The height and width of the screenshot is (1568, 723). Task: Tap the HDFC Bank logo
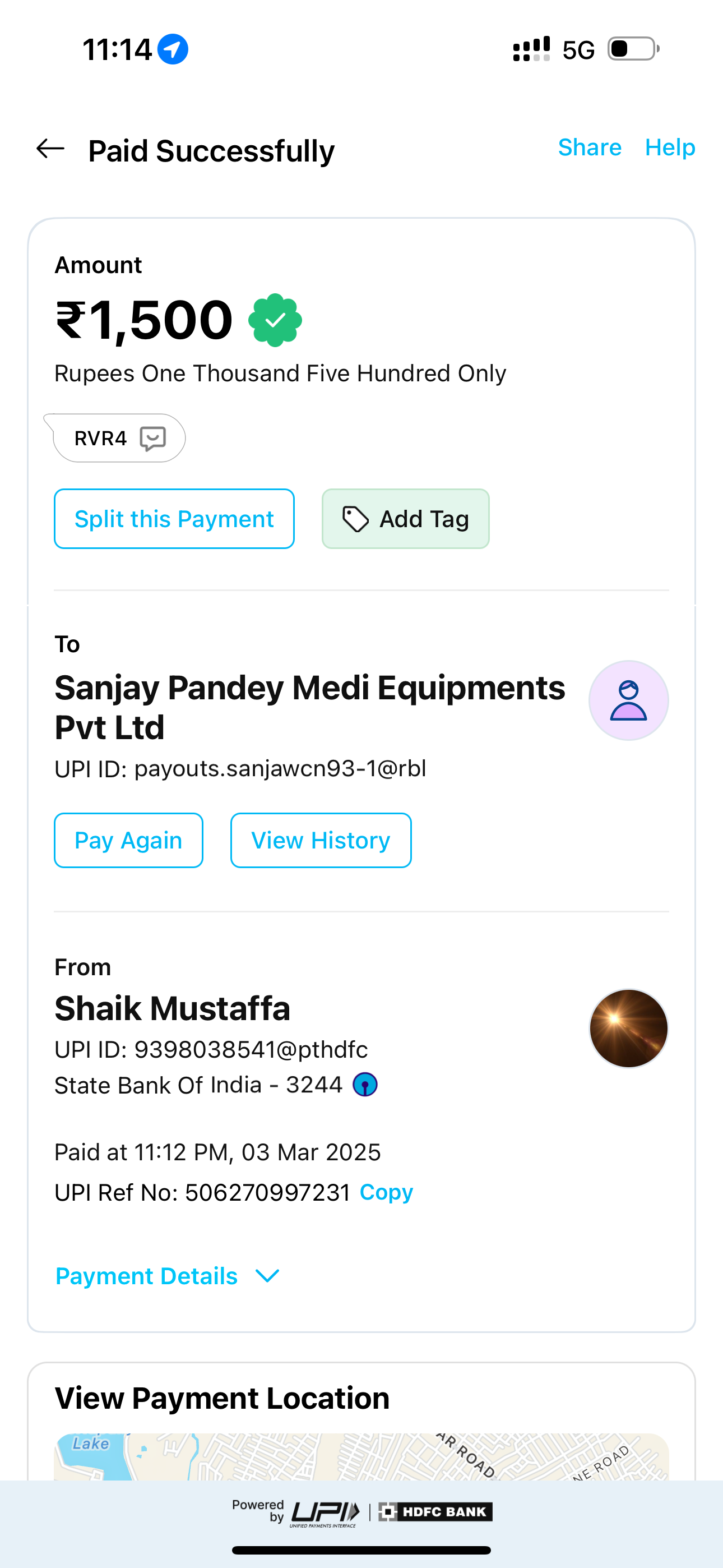[435, 1512]
